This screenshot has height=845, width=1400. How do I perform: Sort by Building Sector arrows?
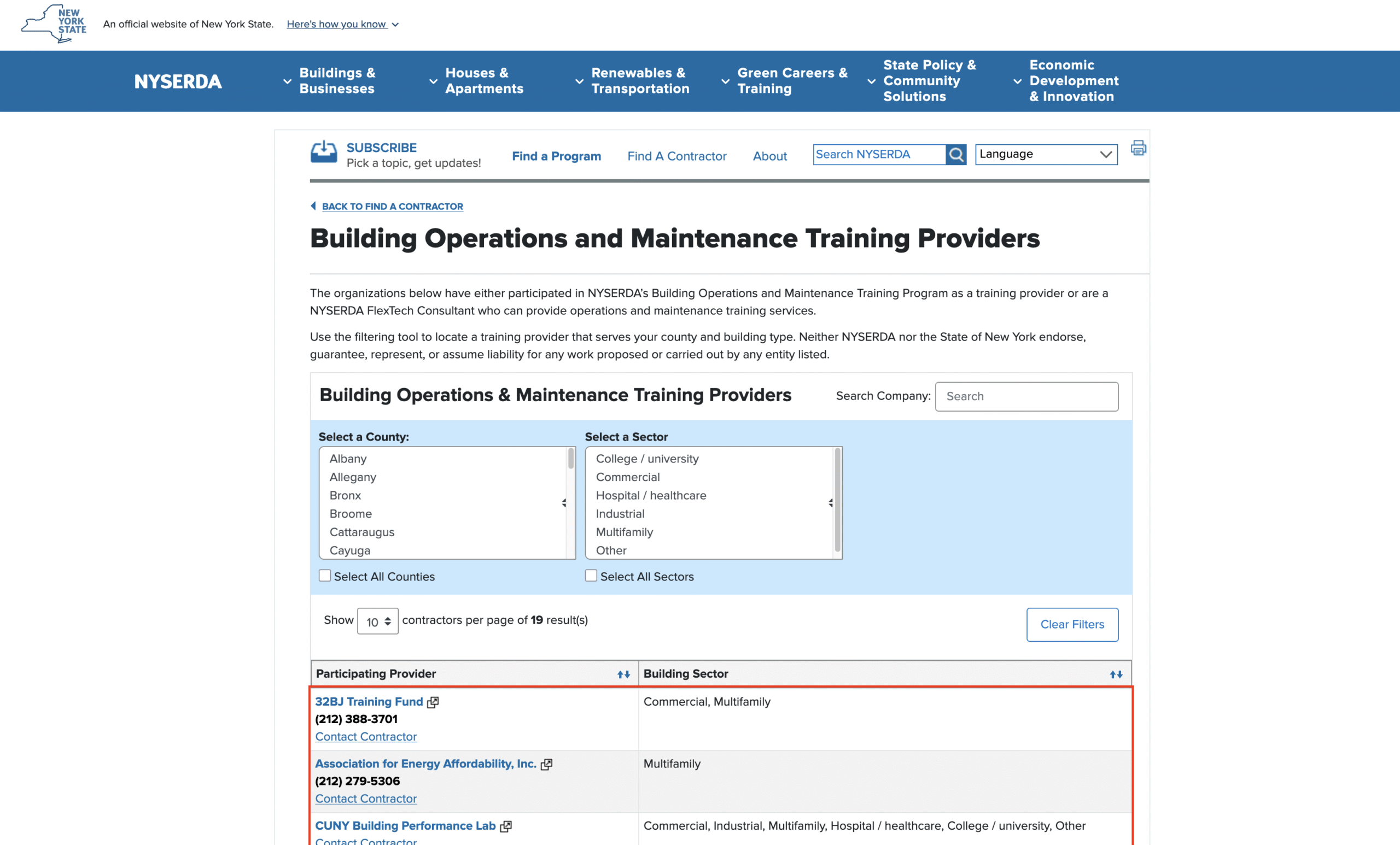click(1116, 674)
